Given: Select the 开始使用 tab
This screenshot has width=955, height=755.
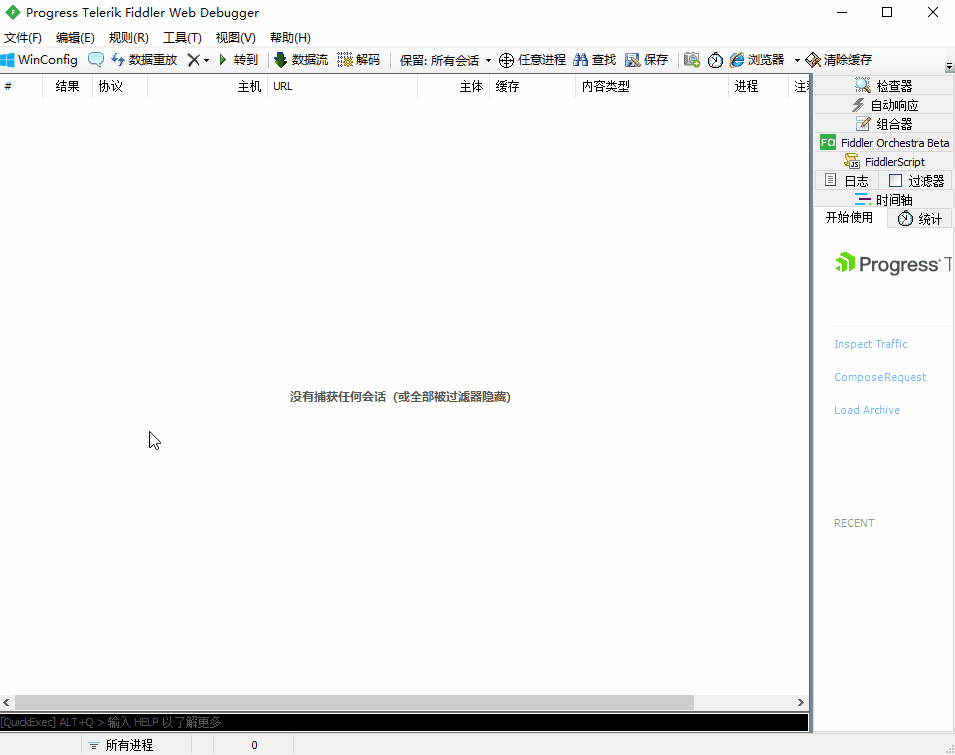Looking at the screenshot, I should (x=850, y=218).
